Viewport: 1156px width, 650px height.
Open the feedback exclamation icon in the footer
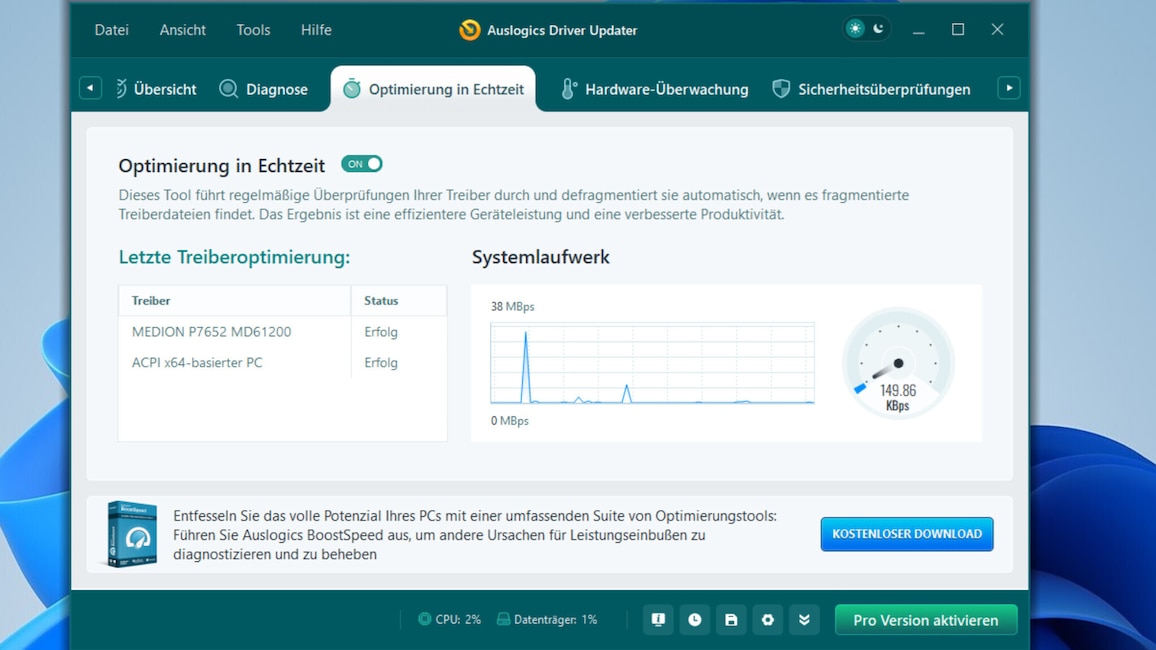point(658,620)
